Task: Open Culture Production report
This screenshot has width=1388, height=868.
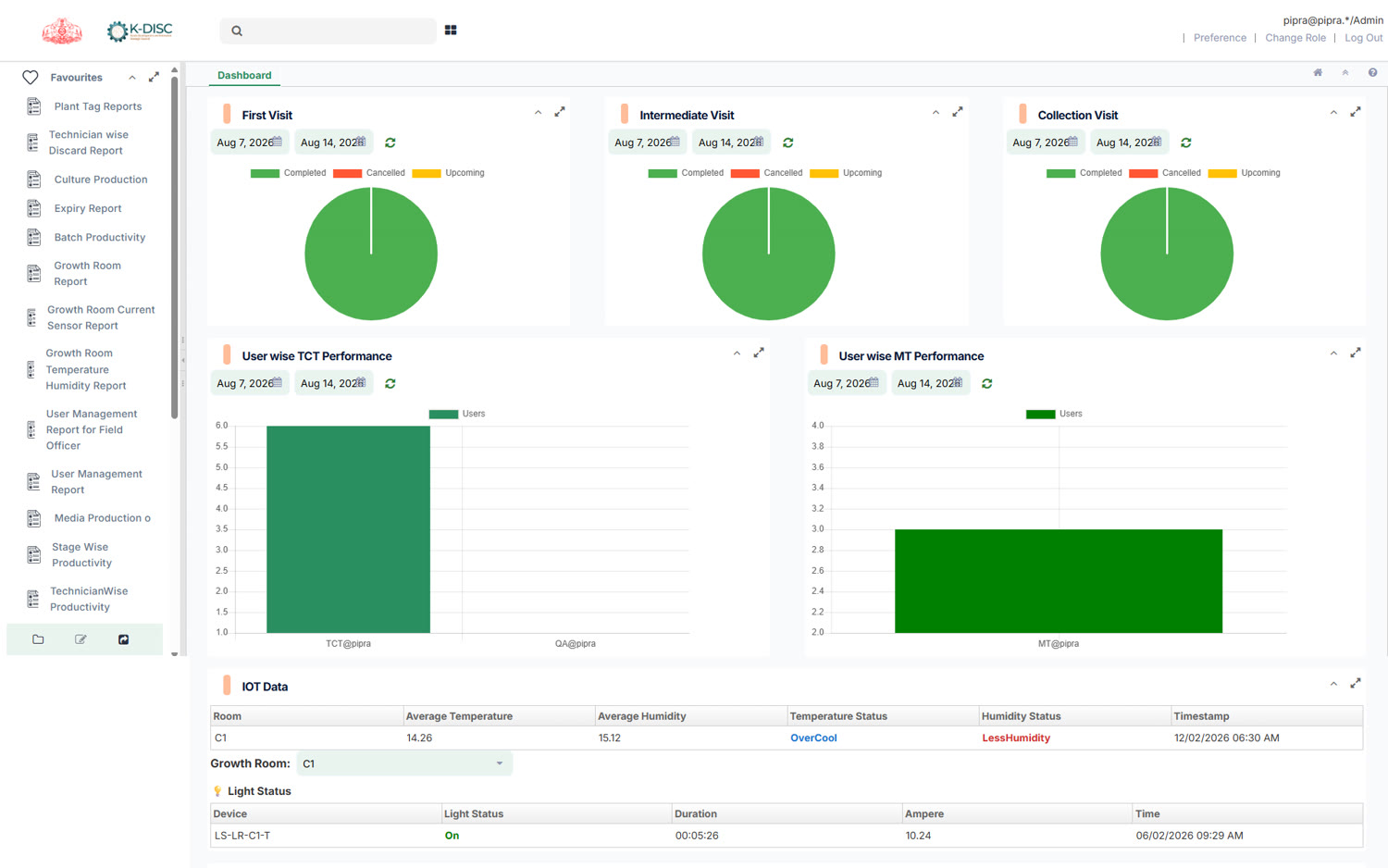Action: (x=101, y=180)
